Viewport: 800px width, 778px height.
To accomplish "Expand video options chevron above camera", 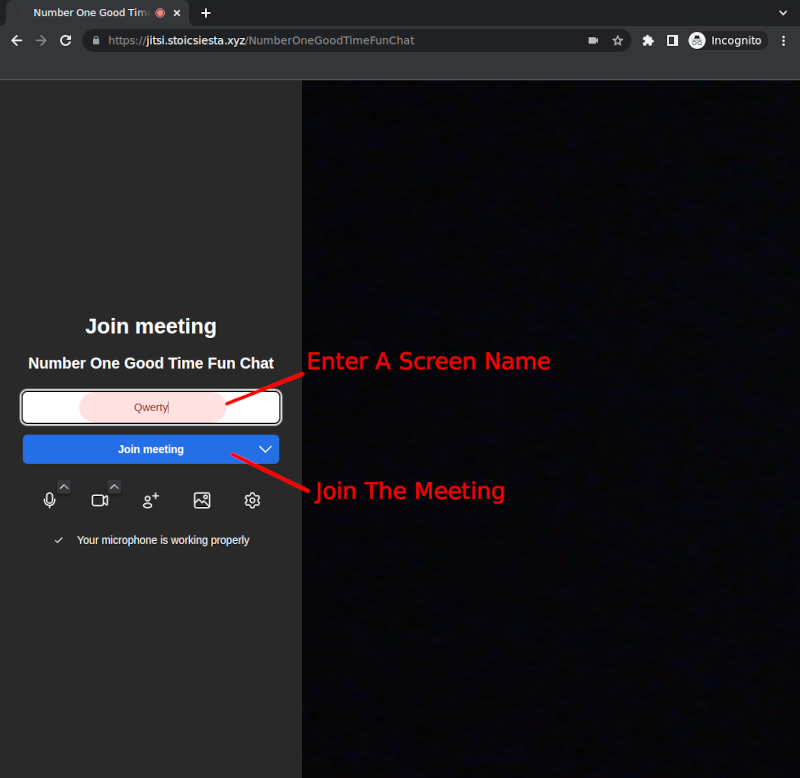I will click(114, 487).
